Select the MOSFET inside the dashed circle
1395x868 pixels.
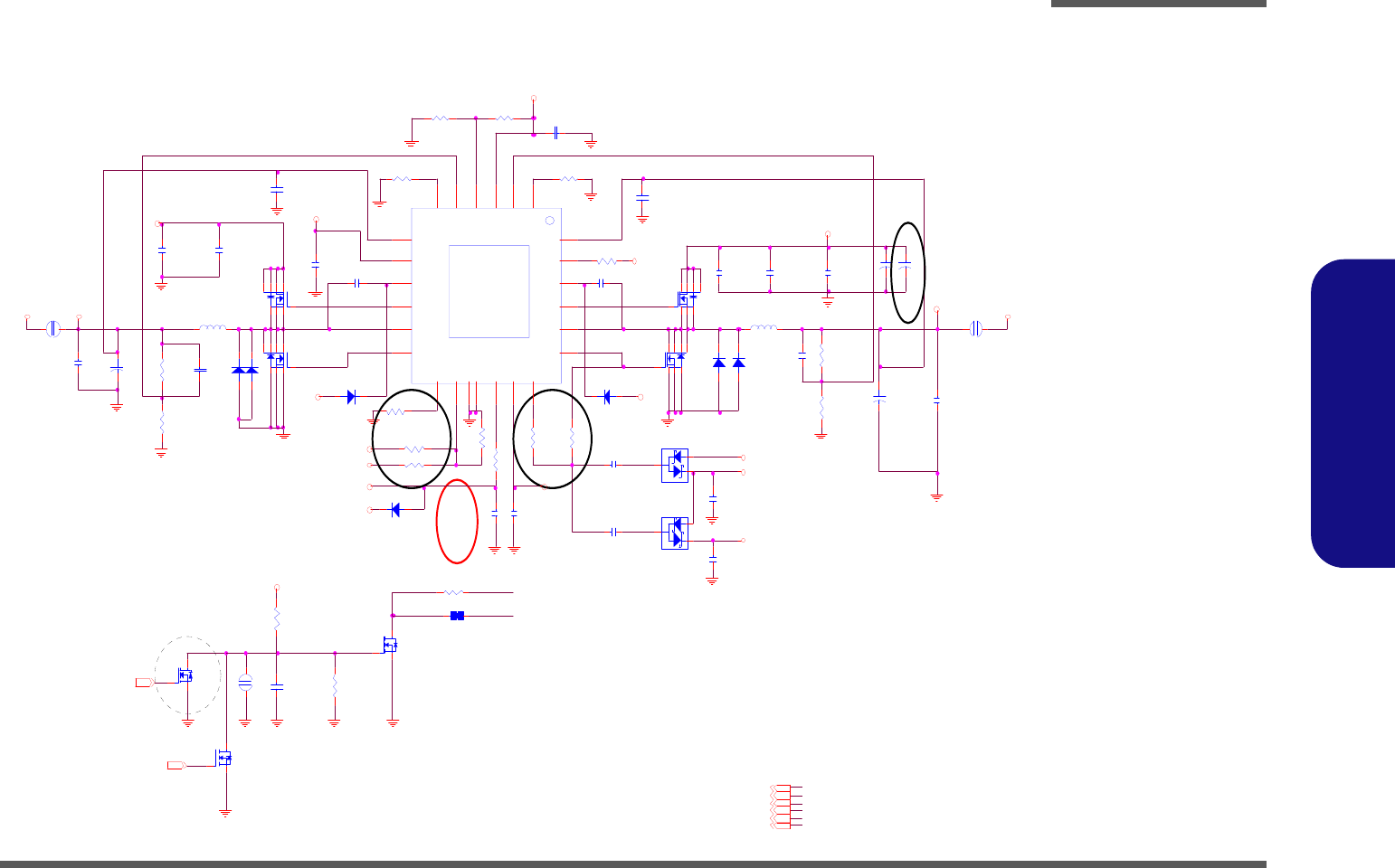(x=185, y=675)
